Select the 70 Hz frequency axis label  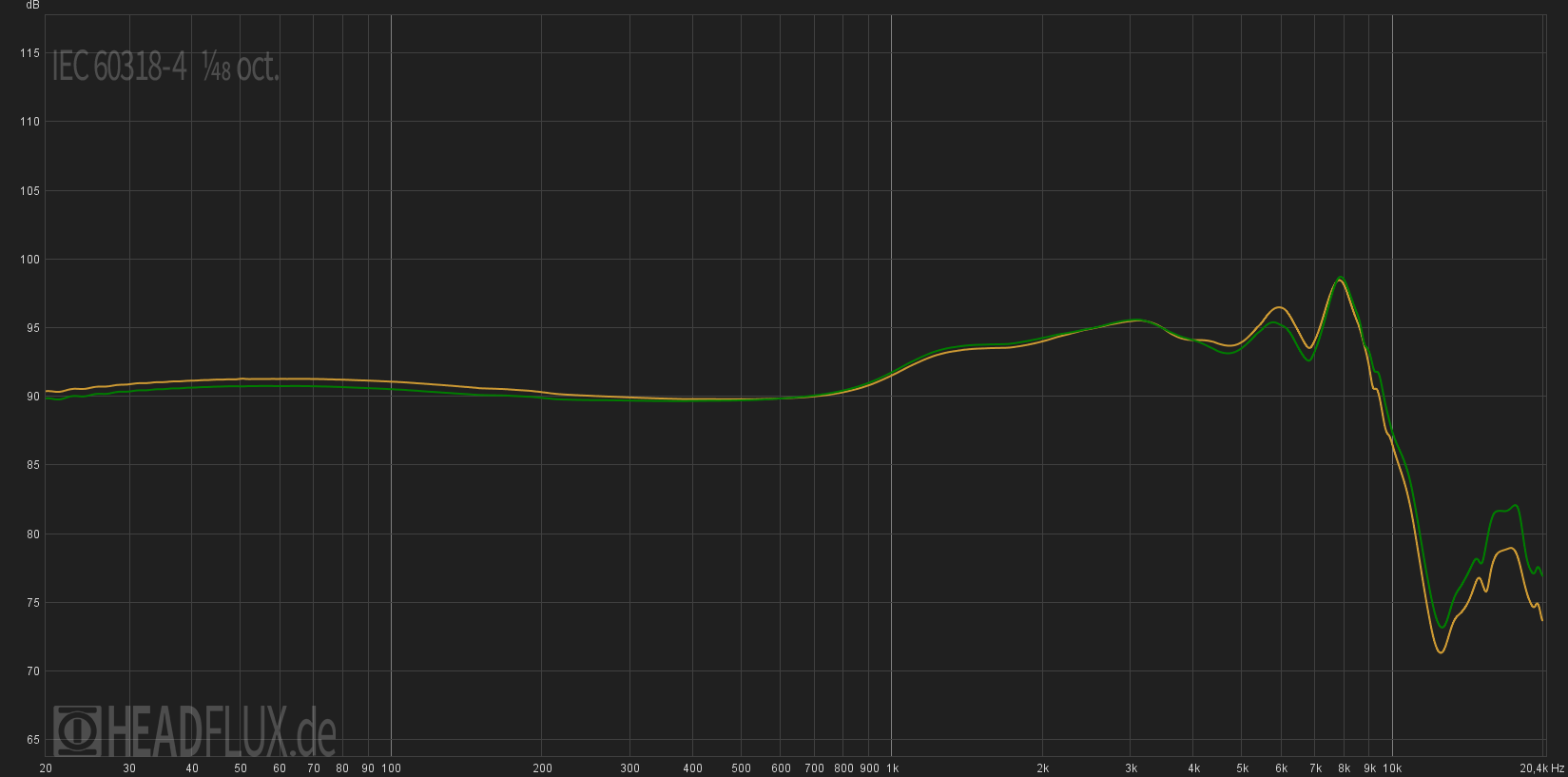(x=314, y=768)
